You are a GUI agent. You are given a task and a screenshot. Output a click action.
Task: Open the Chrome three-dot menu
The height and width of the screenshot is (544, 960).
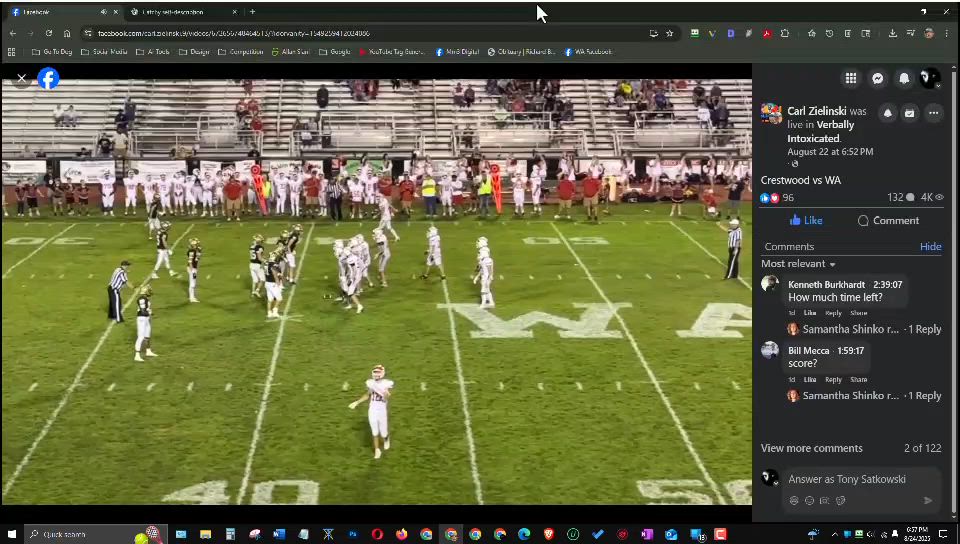pos(947,33)
